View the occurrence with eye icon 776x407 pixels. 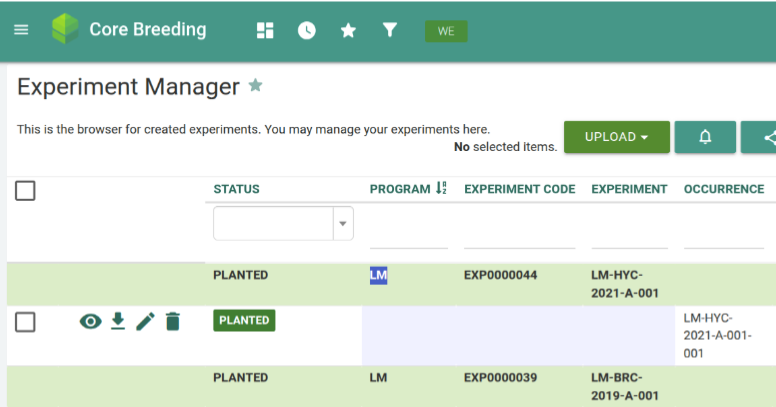coord(90,321)
